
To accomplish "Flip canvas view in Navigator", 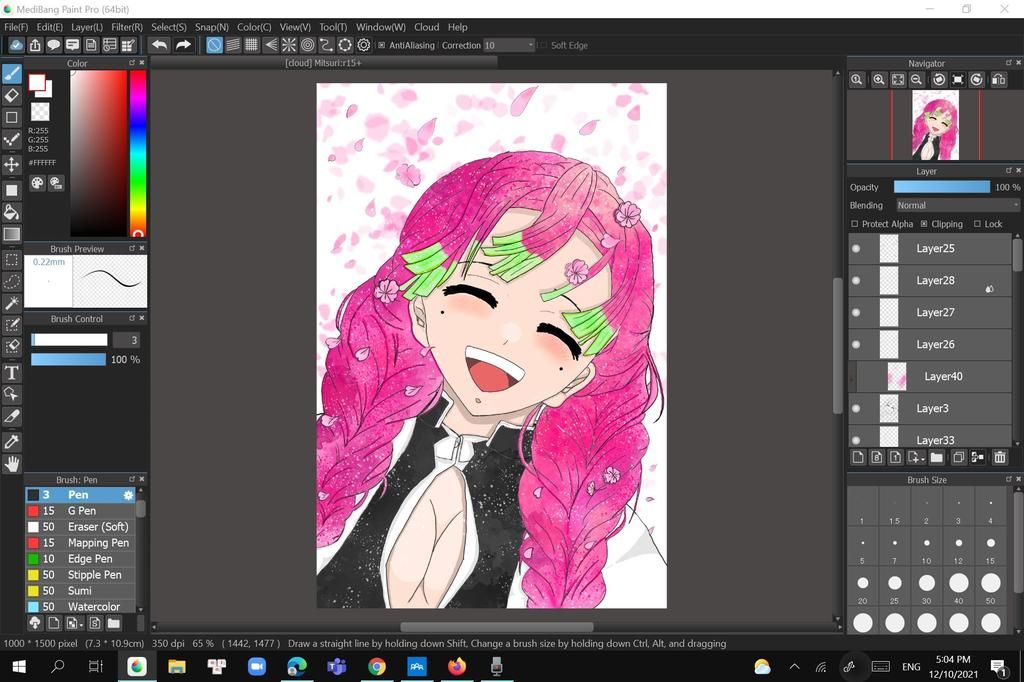I will point(999,80).
